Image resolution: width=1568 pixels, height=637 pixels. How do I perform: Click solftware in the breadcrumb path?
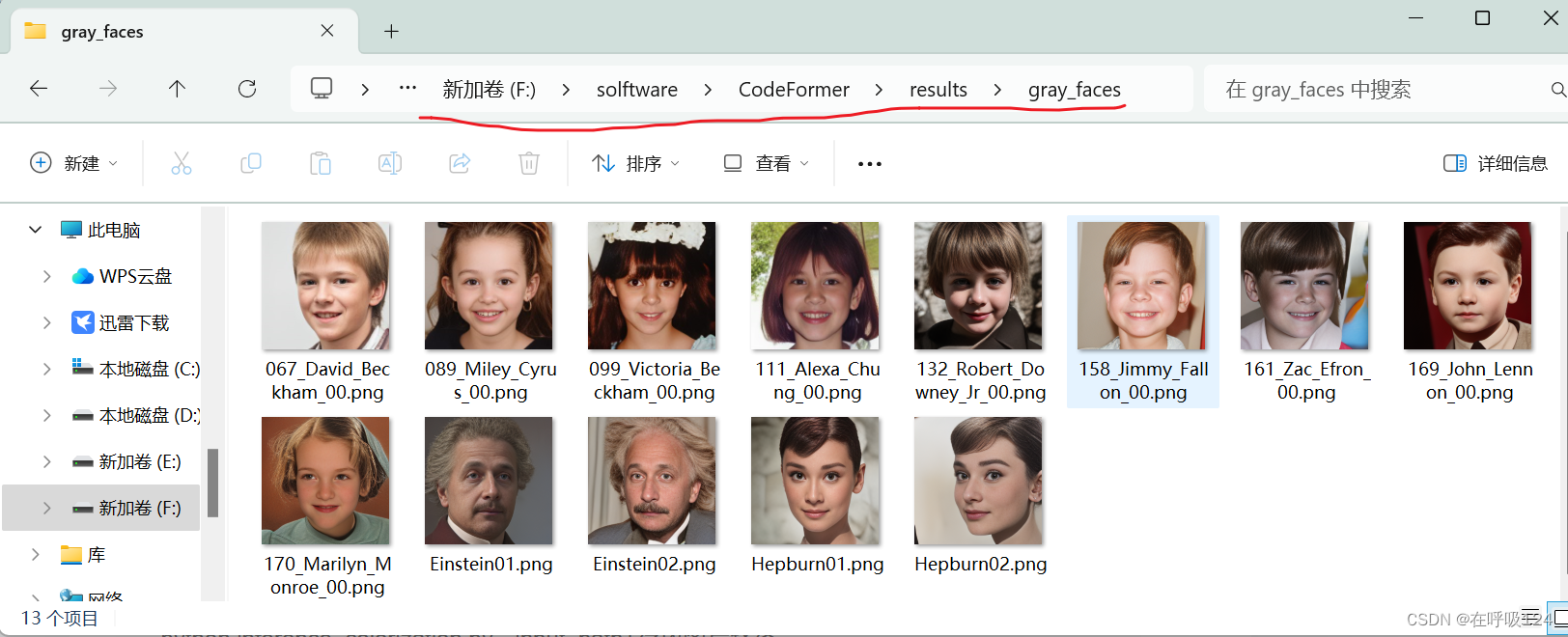click(x=637, y=90)
